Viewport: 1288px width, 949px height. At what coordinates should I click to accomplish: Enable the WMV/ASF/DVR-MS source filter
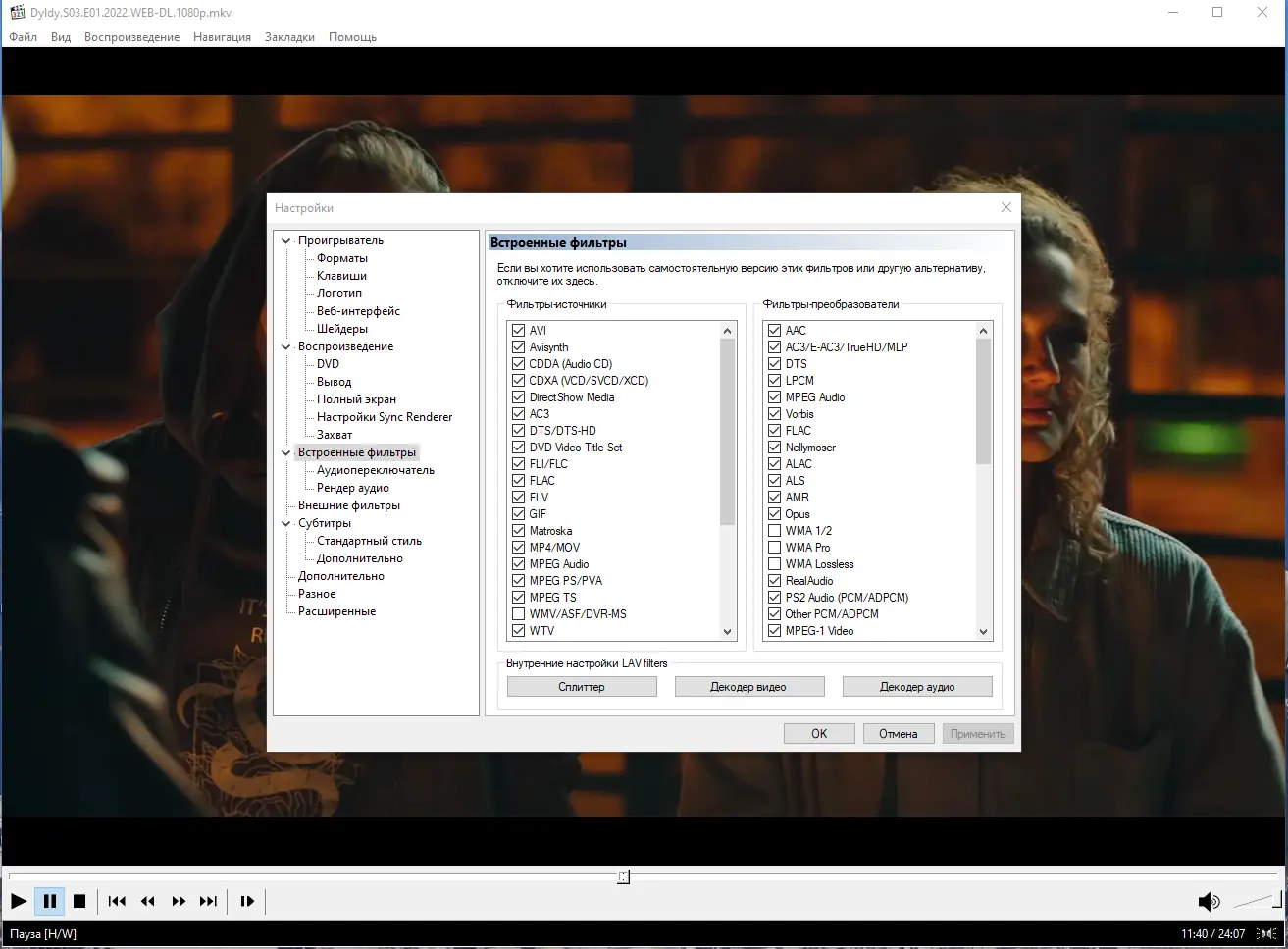[x=518, y=614]
